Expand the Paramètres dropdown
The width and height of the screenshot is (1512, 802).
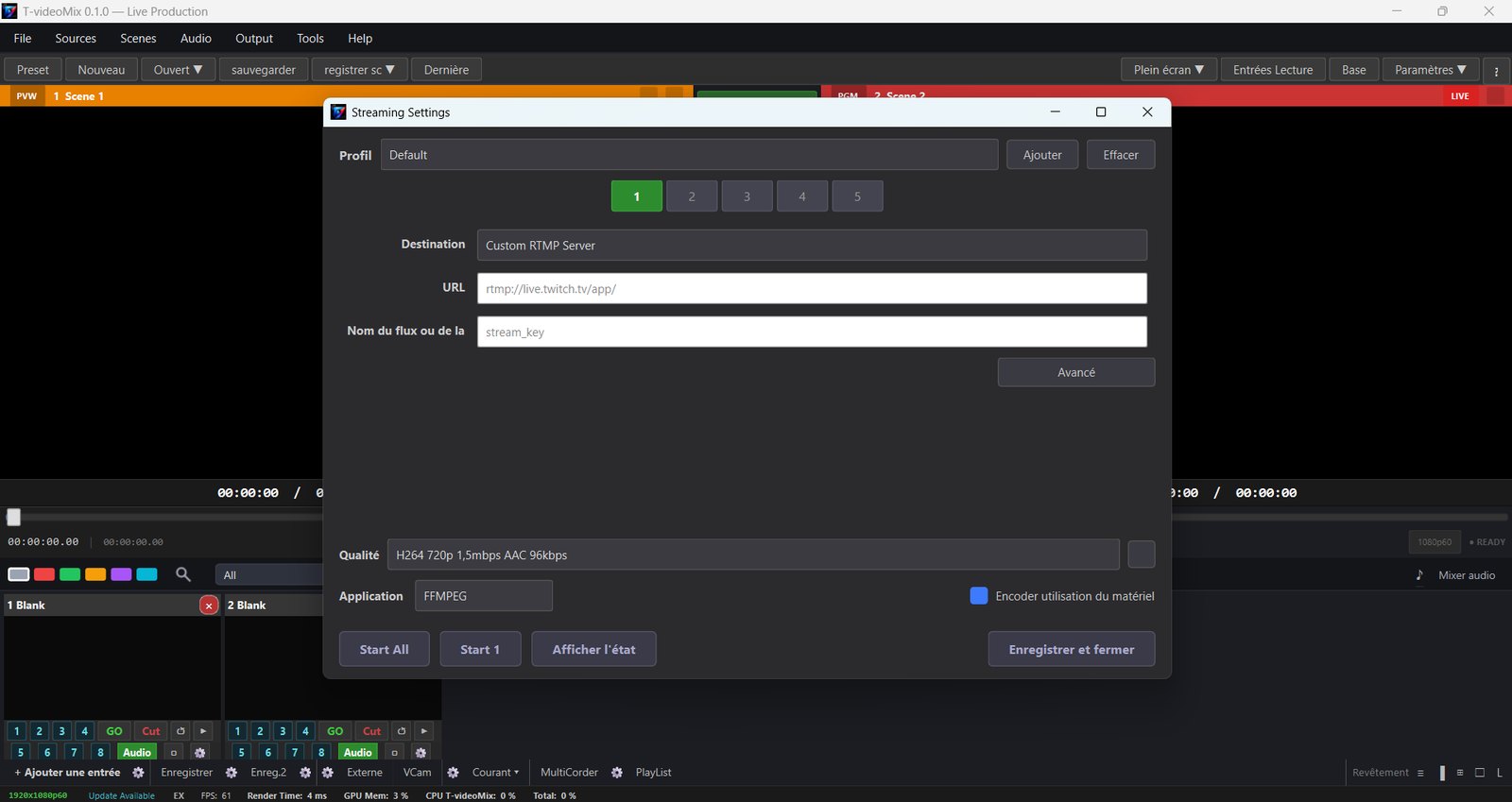(x=1431, y=70)
